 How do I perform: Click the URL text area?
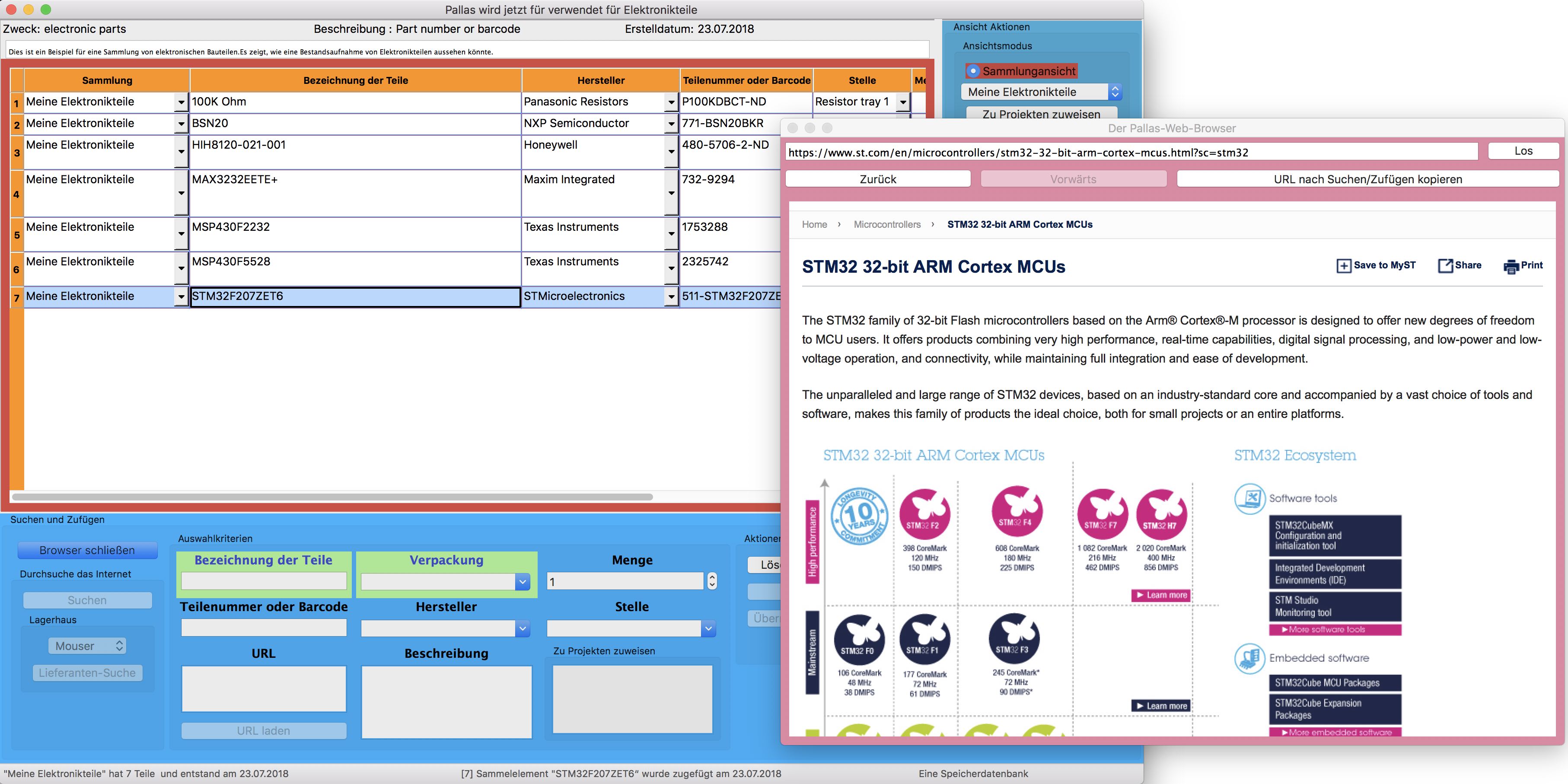tap(264, 688)
